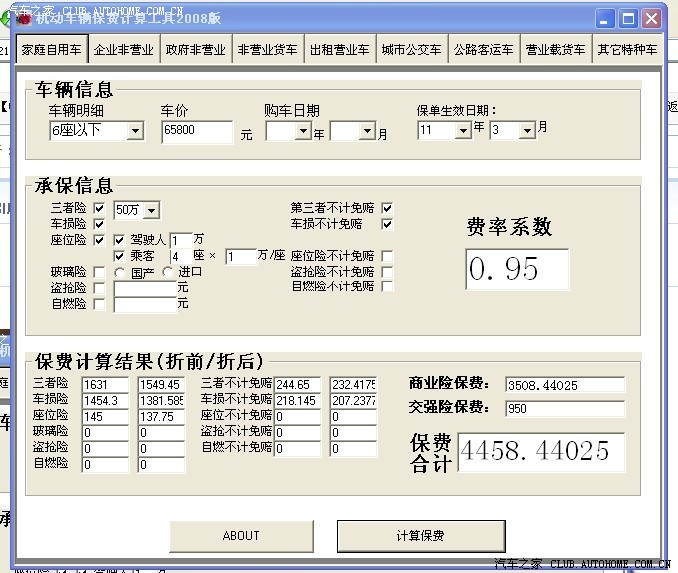The height and width of the screenshot is (573, 678).
Task: Maximize the insurance calculator window
Action: [x=628, y=19]
